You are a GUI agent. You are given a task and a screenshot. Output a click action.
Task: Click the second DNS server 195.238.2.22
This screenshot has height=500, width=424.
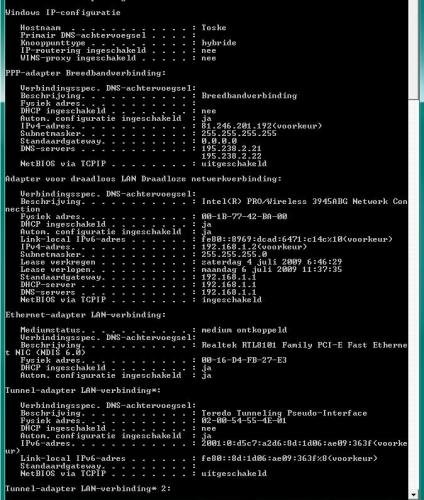pos(231,156)
